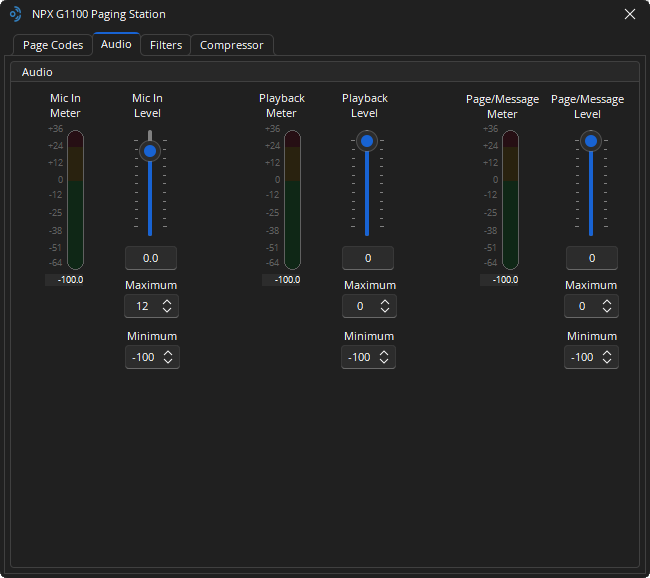This screenshot has width=650, height=578.
Task: Click the Mic In Meter bar
Action: click(x=75, y=199)
